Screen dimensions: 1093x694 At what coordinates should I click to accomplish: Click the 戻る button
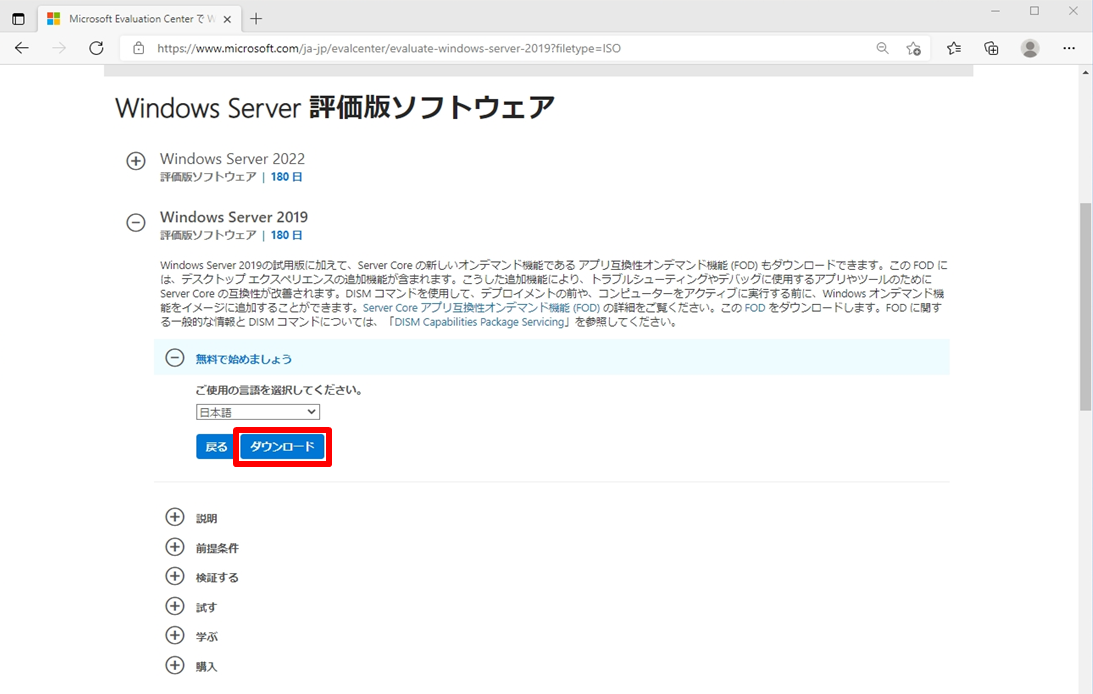tap(216, 447)
